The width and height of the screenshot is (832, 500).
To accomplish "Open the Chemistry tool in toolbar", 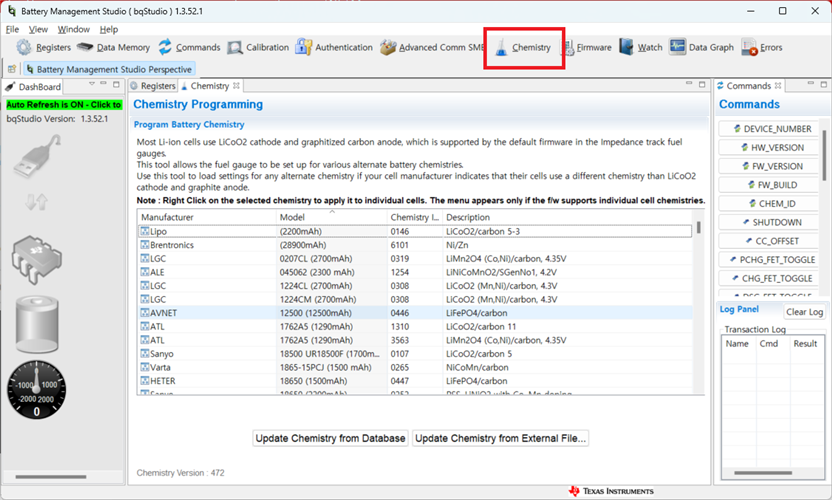I will coord(523,48).
